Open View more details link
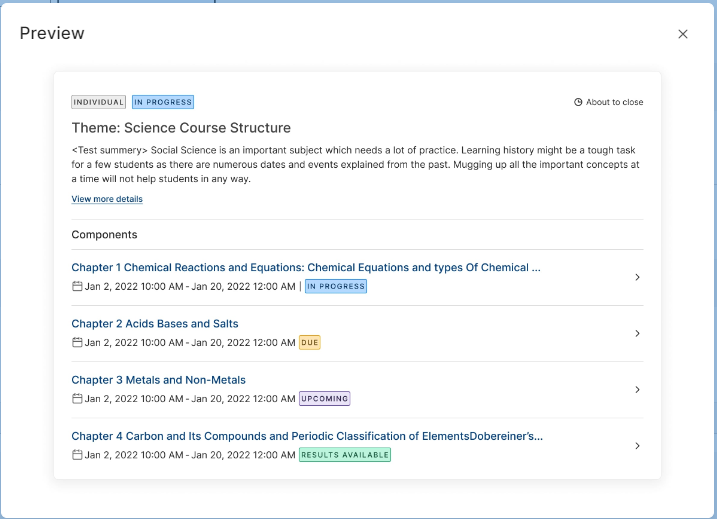The height and width of the screenshot is (519, 717). pyautogui.click(x=107, y=199)
